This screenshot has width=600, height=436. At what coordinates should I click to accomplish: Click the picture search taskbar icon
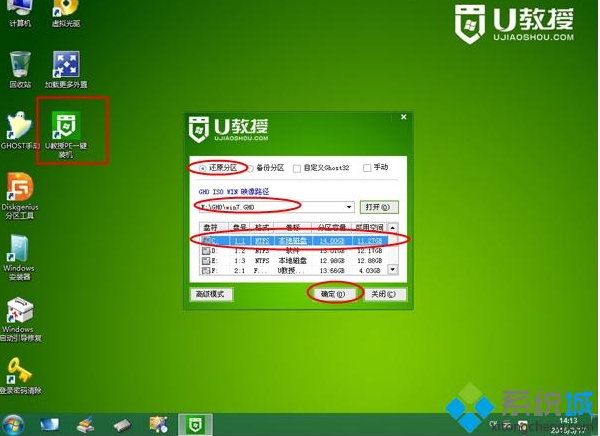coord(158,425)
